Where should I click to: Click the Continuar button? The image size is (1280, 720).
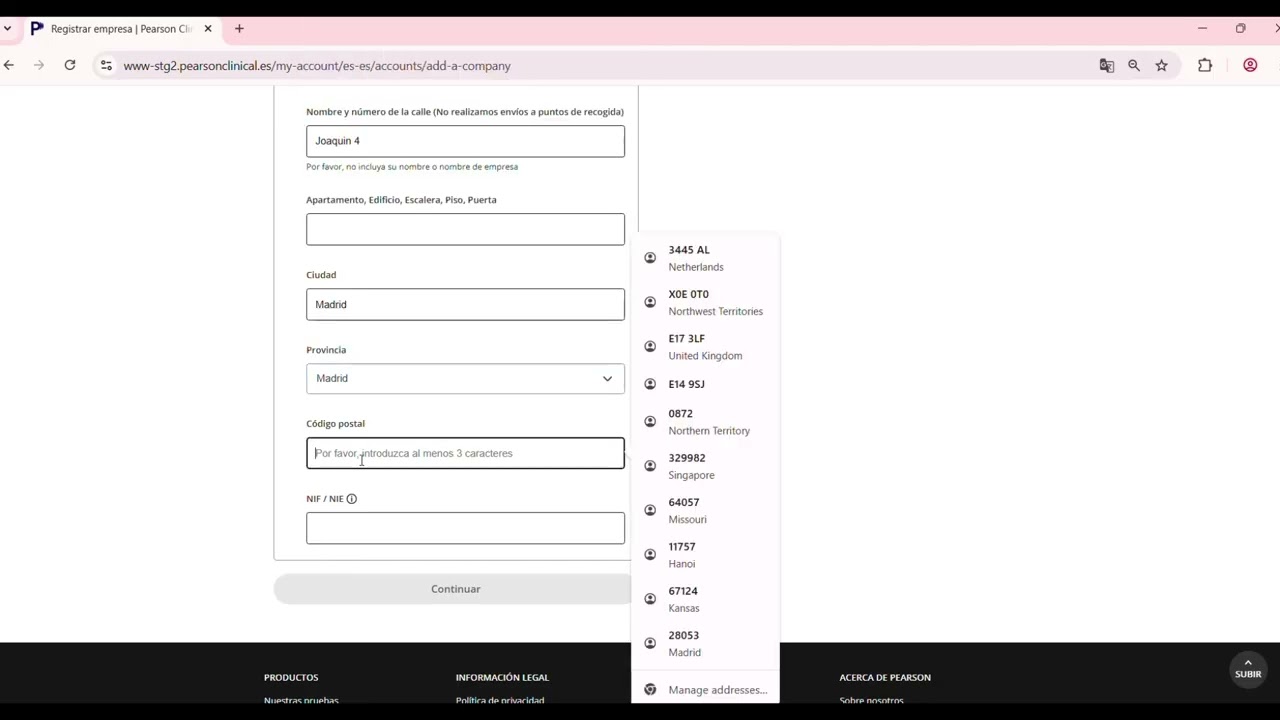pyautogui.click(x=455, y=589)
